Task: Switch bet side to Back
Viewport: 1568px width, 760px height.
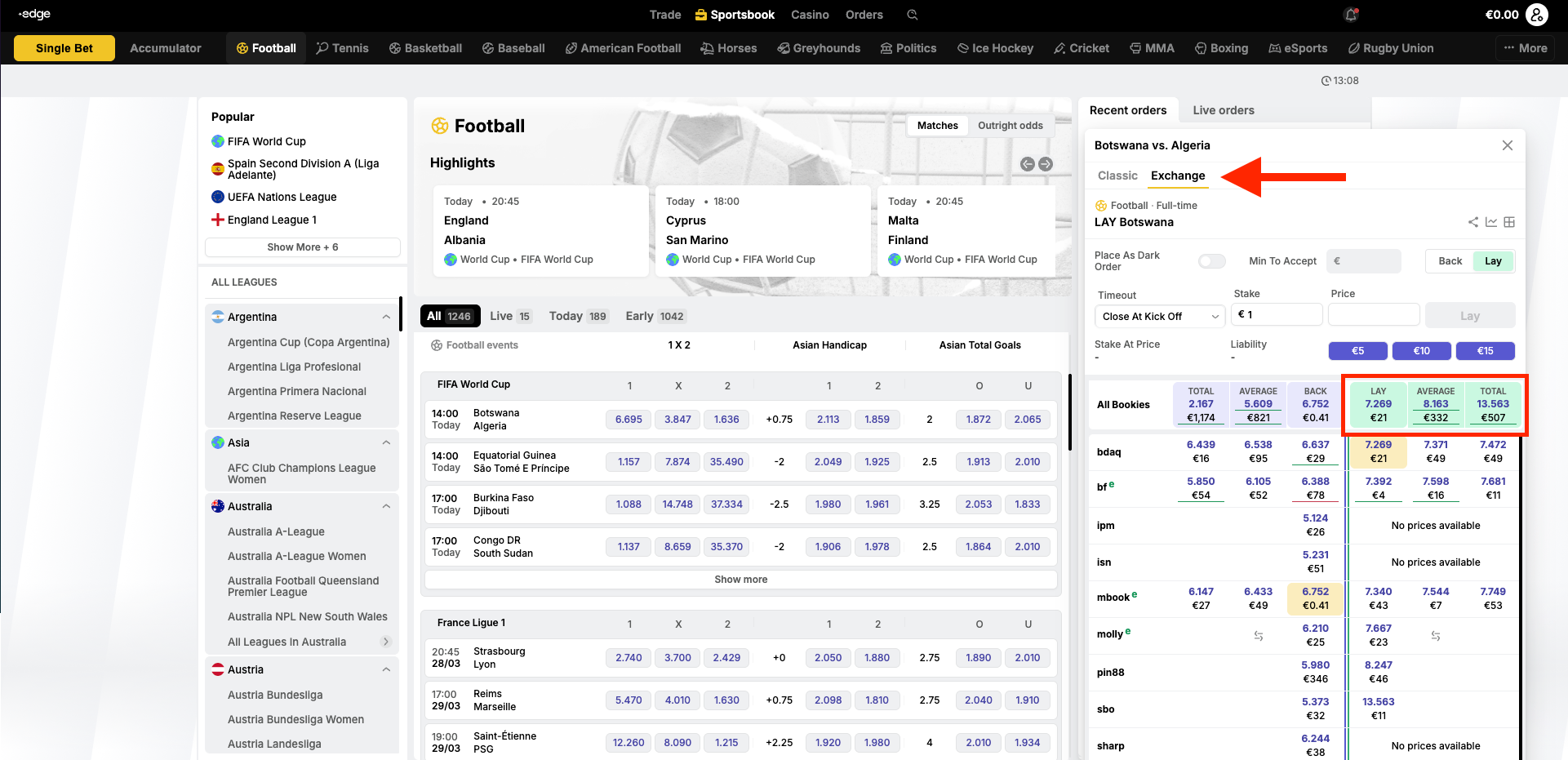Action: pos(1450,261)
